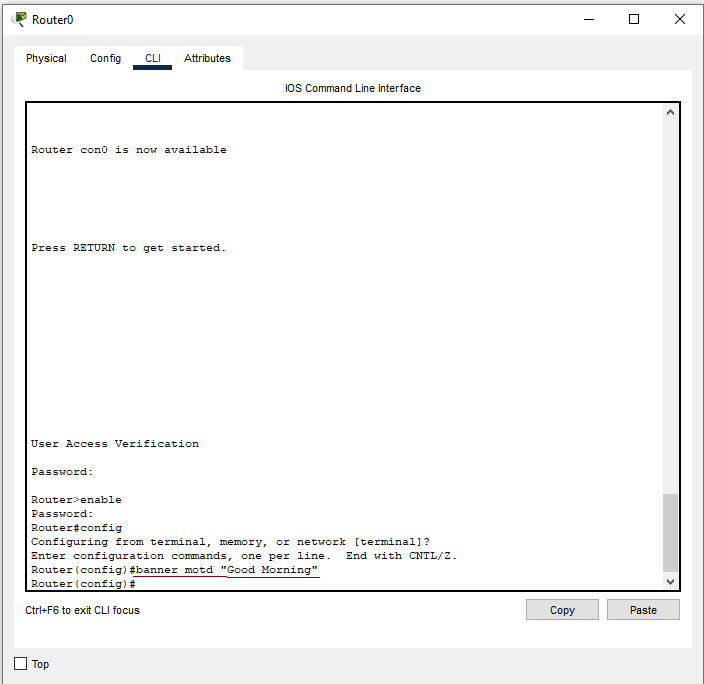Close the Router0 window
The width and height of the screenshot is (704, 684).
[680, 19]
